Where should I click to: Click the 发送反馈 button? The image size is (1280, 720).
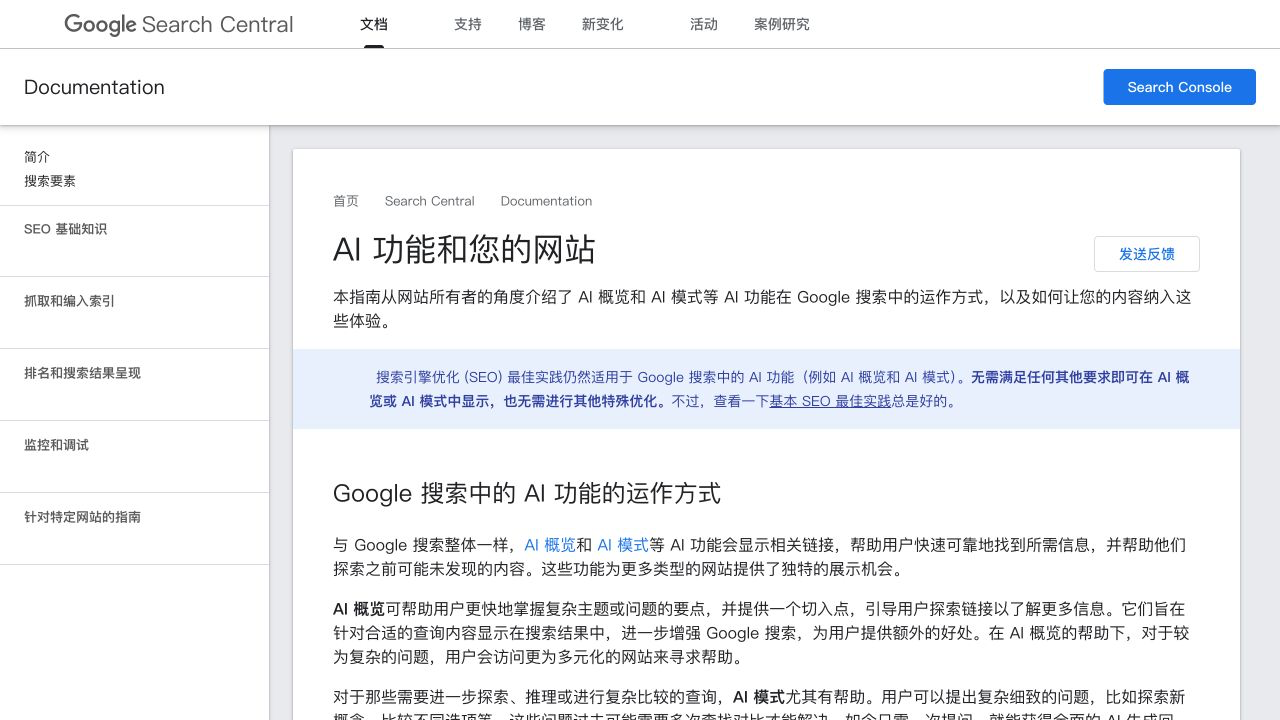1147,254
